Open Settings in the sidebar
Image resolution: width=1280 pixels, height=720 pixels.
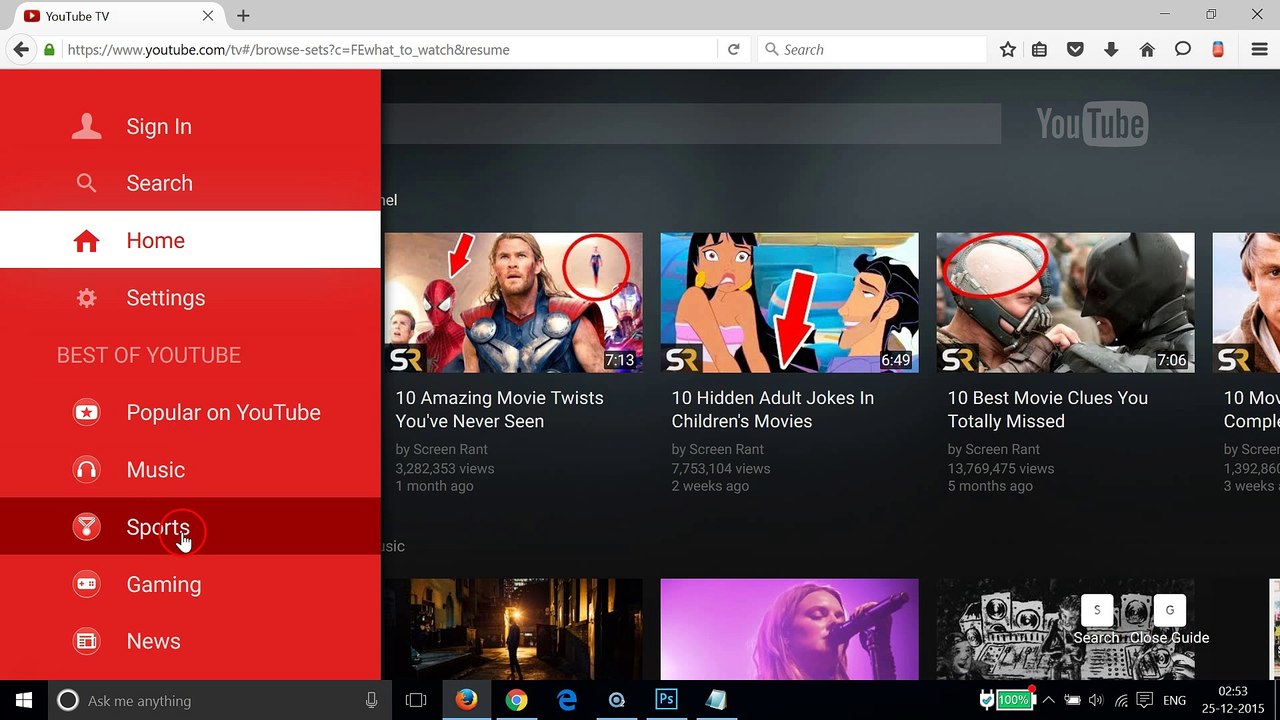(190, 298)
